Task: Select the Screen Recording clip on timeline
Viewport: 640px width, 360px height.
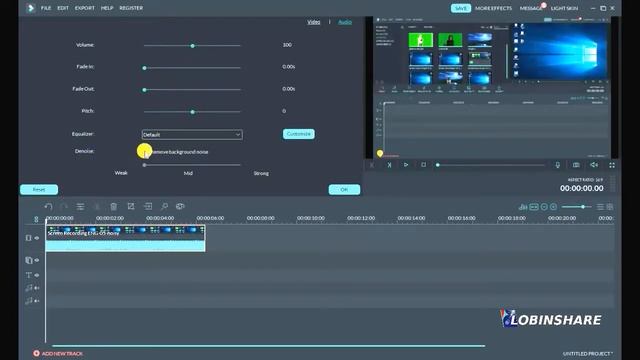Action: [x=125, y=238]
